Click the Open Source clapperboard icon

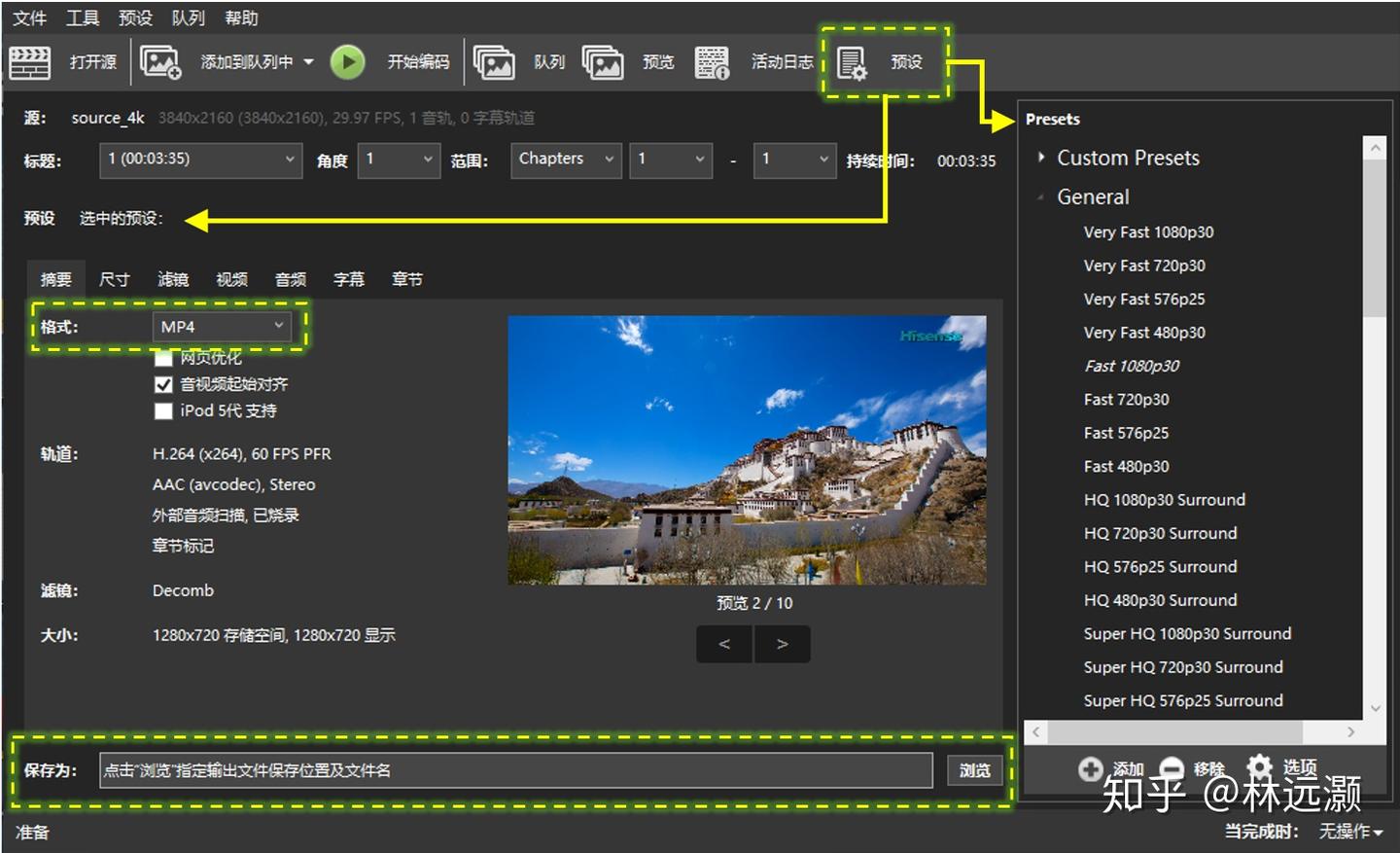coord(30,62)
